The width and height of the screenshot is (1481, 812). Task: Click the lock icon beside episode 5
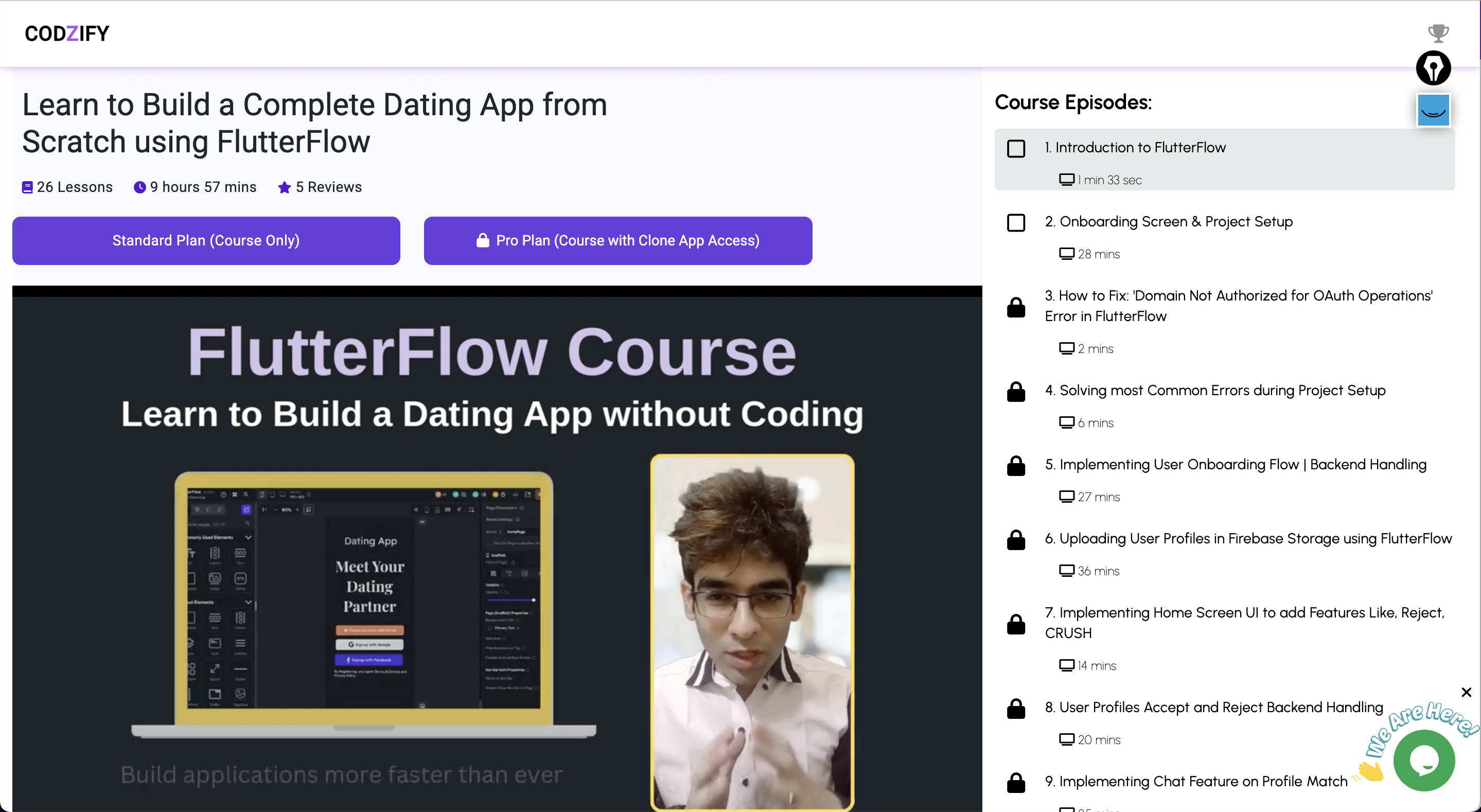(1016, 466)
